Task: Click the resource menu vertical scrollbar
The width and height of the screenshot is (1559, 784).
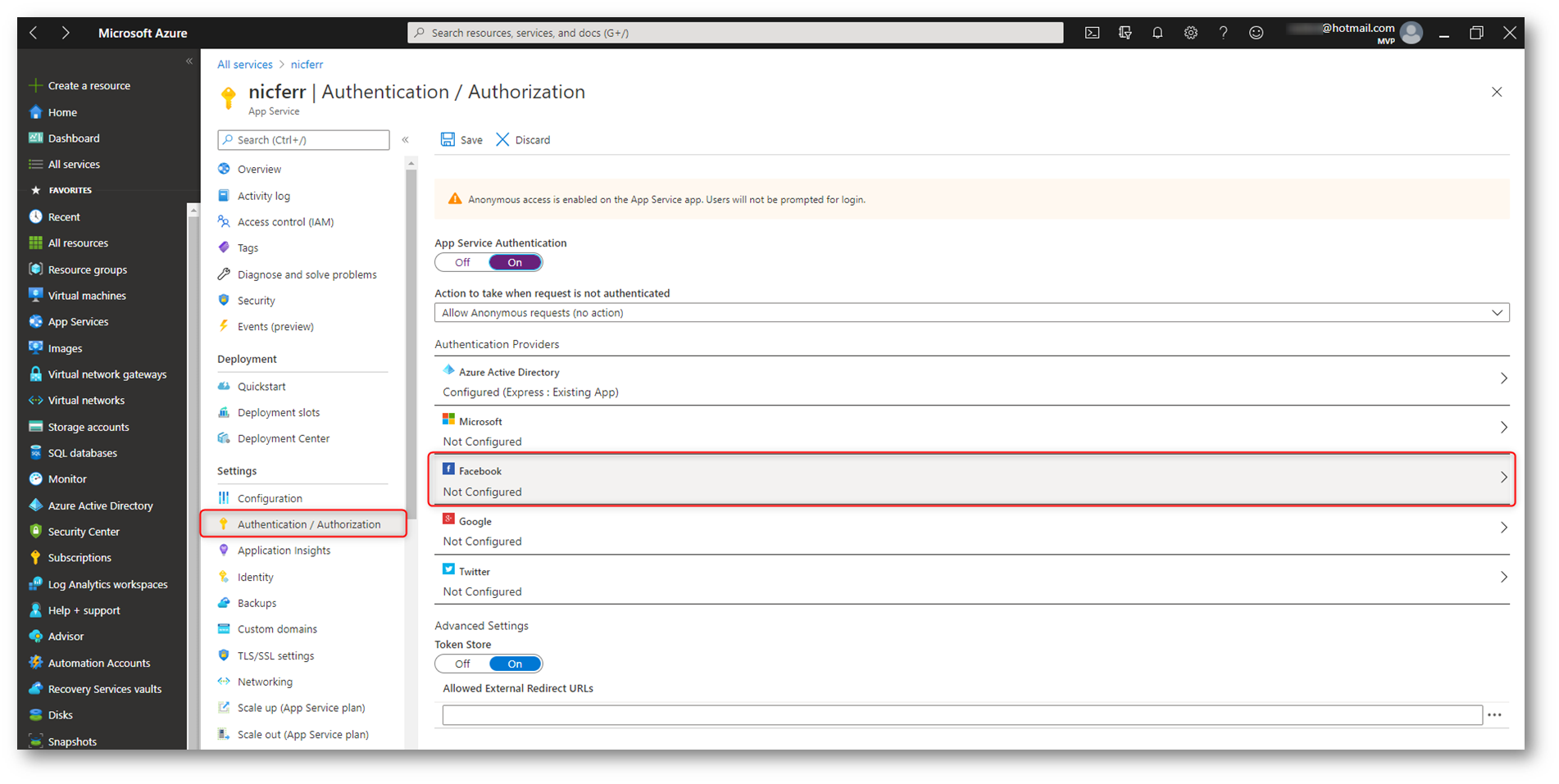Action: pyautogui.click(x=411, y=344)
